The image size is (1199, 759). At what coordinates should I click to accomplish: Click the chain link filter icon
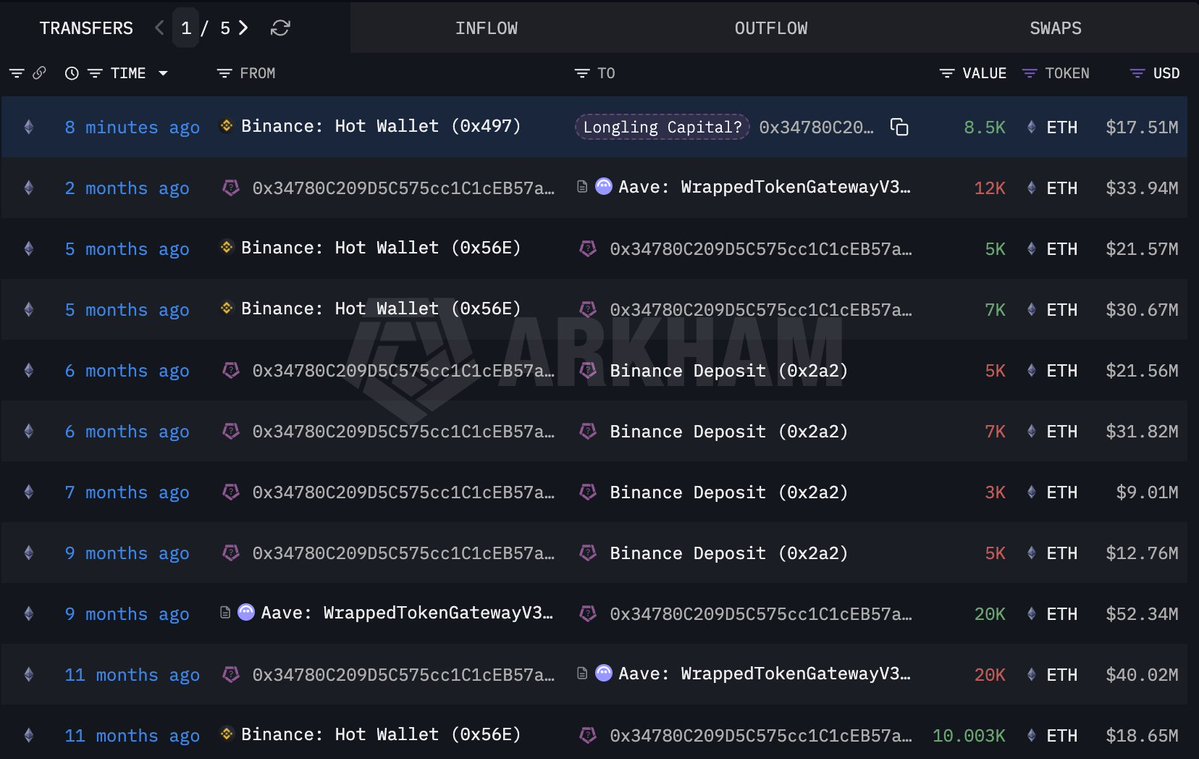pyautogui.click(x=39, y=73)
